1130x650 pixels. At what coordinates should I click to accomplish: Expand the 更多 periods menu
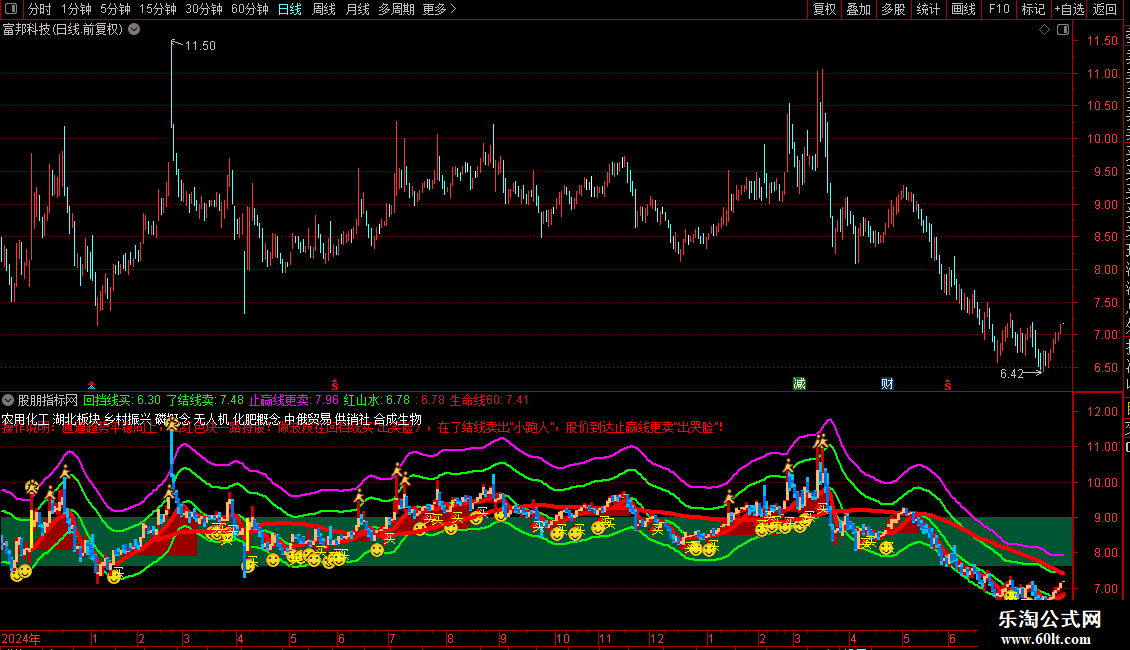439,9
